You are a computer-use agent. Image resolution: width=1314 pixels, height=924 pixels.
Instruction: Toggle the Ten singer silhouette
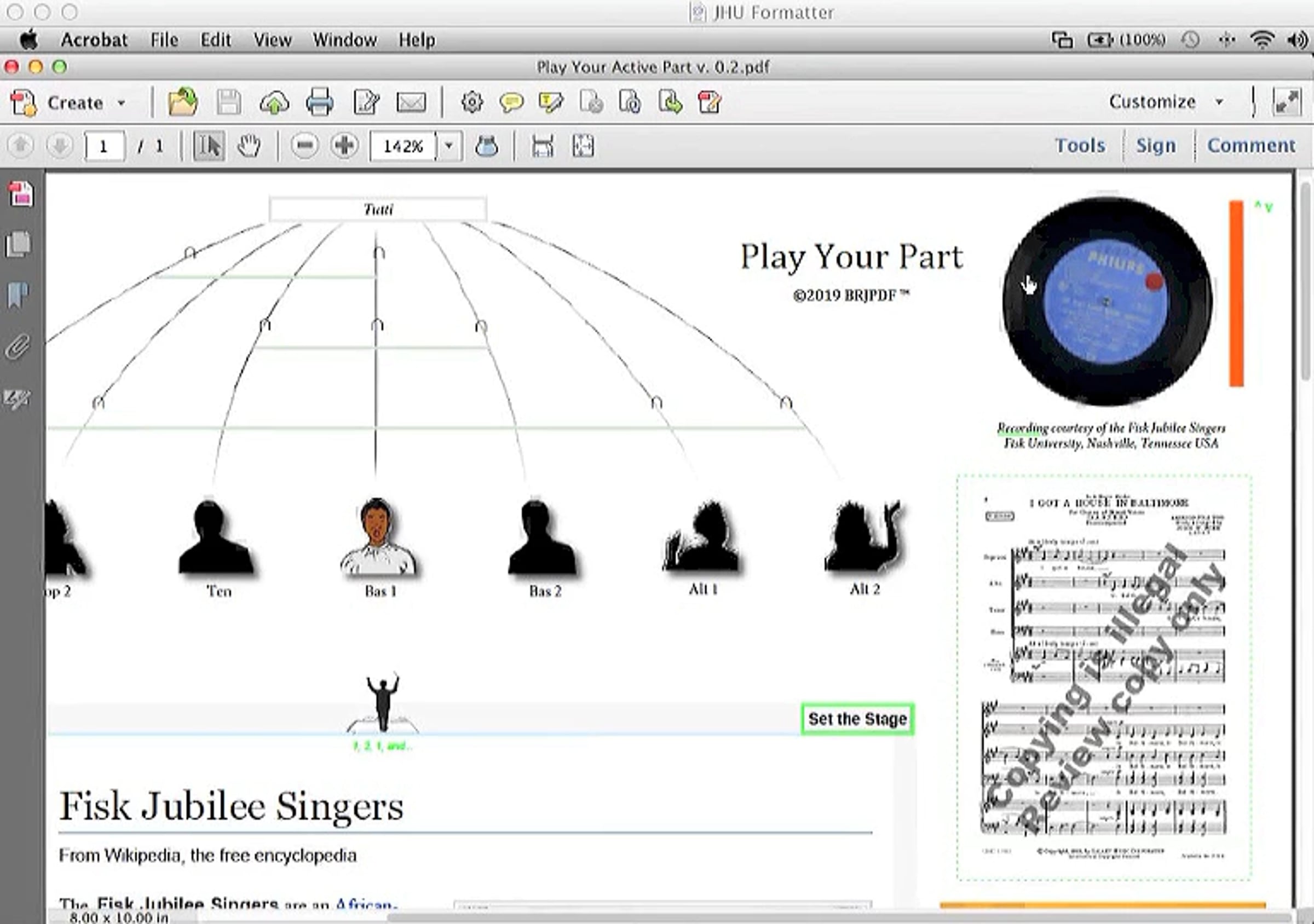click(x=216, y=538)
